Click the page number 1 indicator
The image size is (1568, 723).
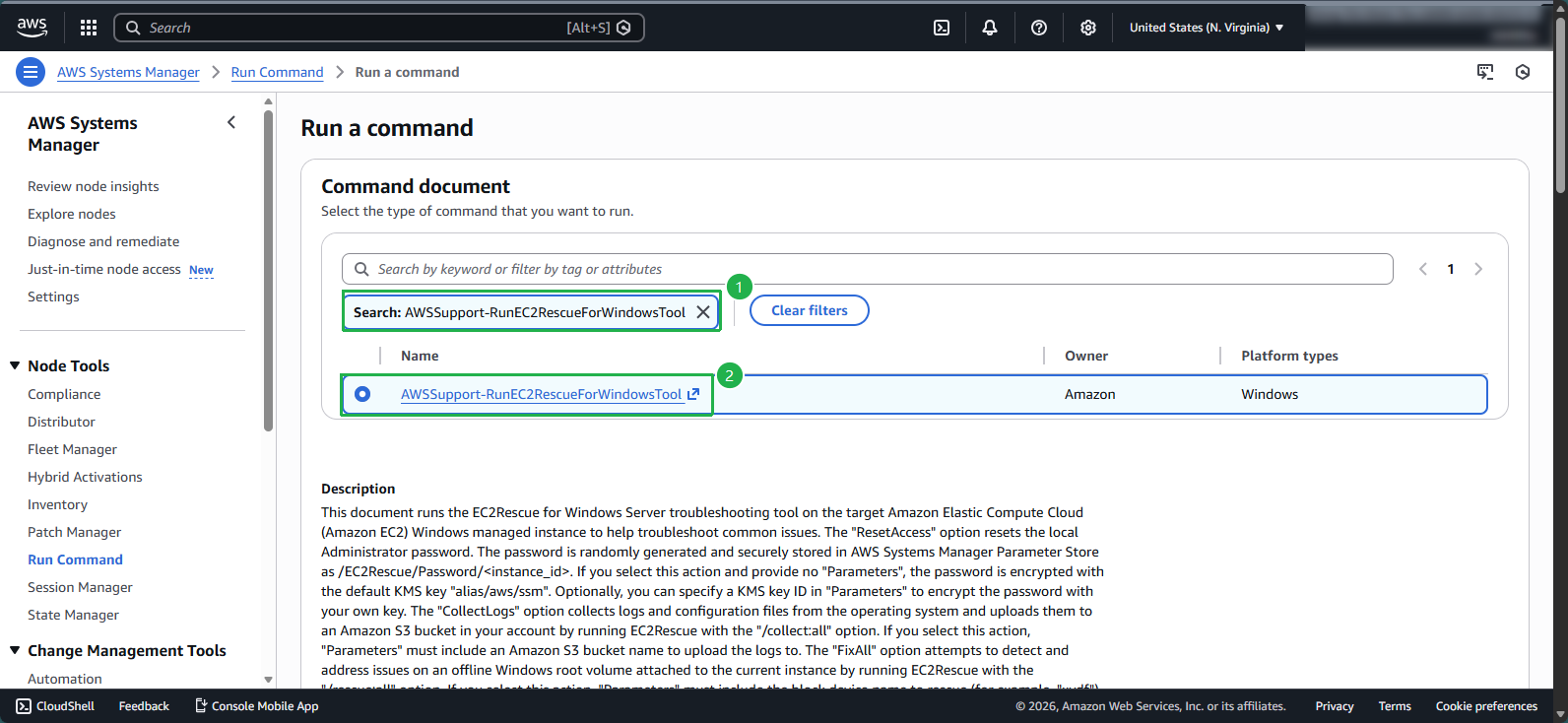tap(1451, 269)
